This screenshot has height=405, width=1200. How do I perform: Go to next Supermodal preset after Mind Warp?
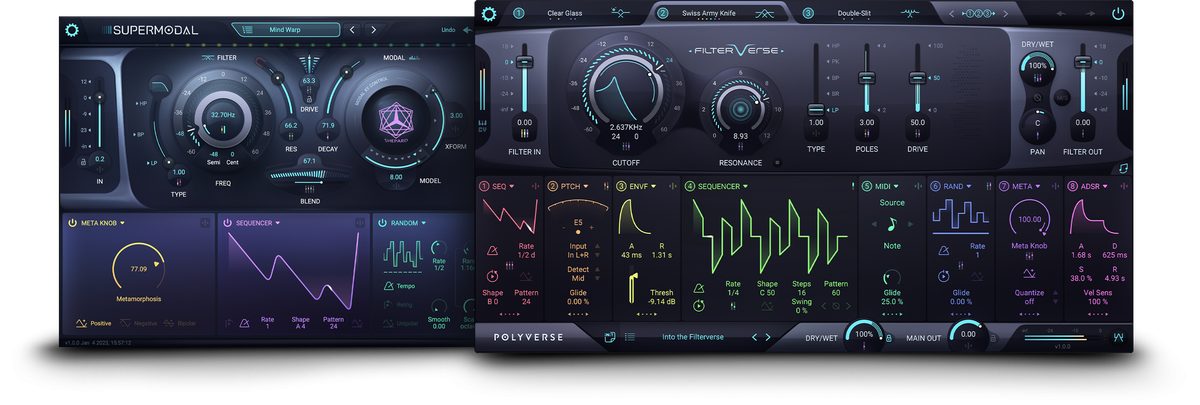click(374, 30)
